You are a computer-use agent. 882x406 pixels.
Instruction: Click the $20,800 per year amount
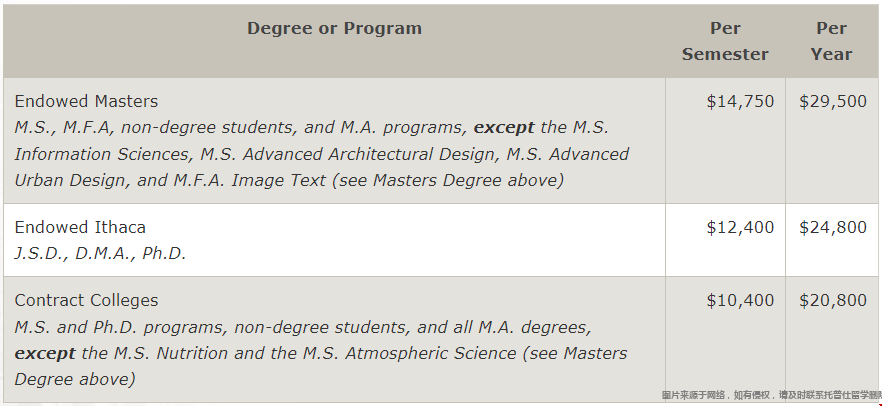click(833, 301)
